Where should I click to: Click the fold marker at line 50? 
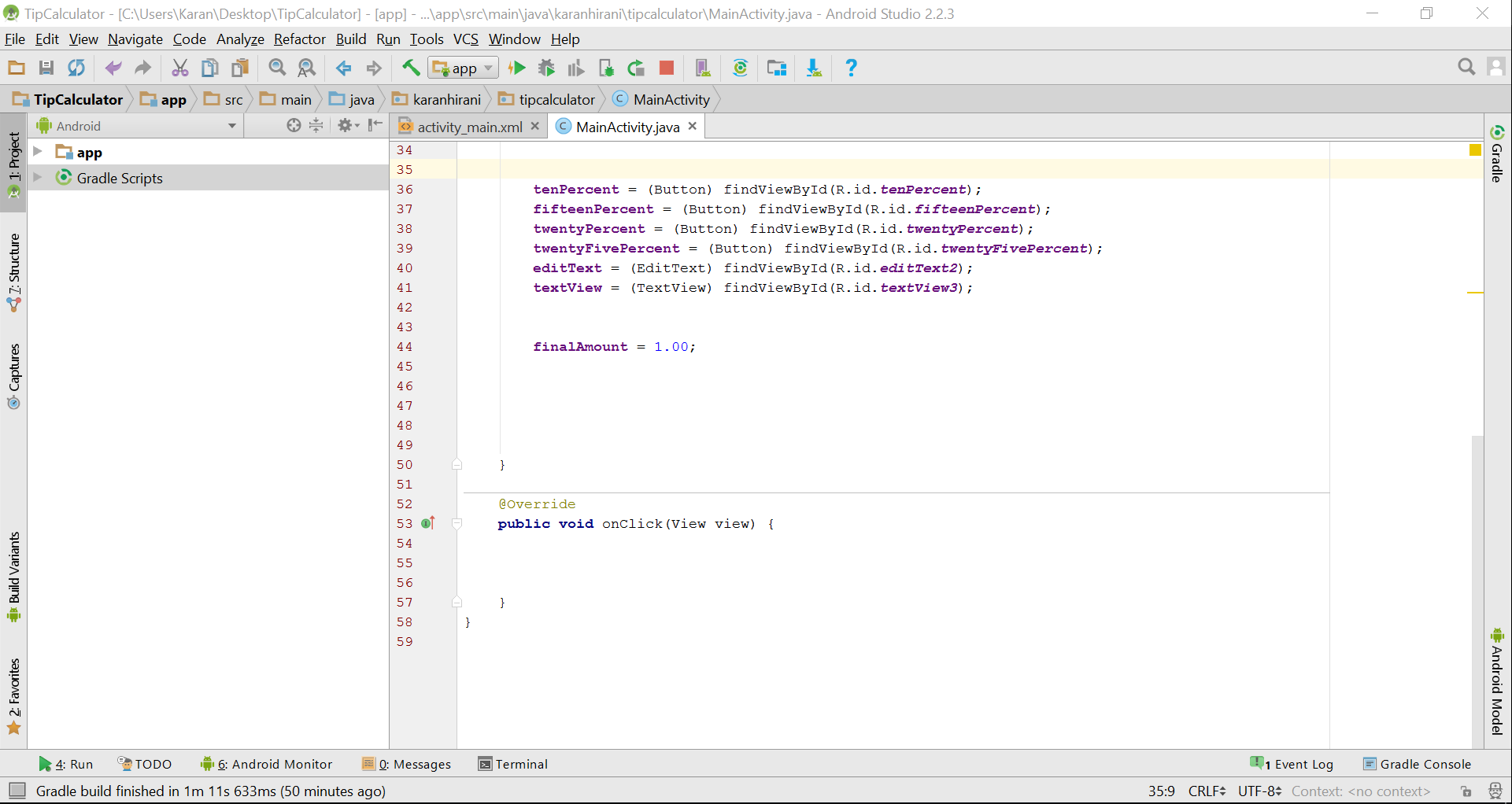457,464
